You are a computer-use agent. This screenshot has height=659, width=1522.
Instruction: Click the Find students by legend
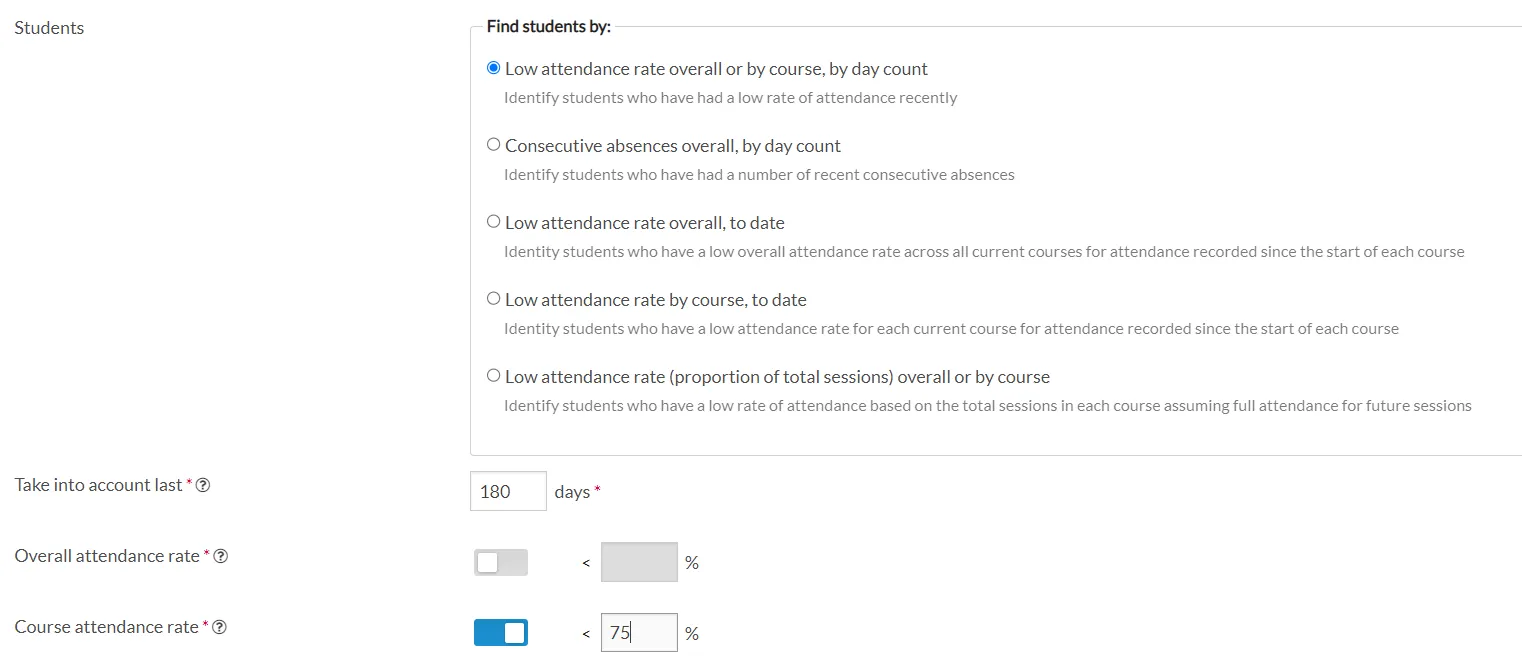pos(548,26)
